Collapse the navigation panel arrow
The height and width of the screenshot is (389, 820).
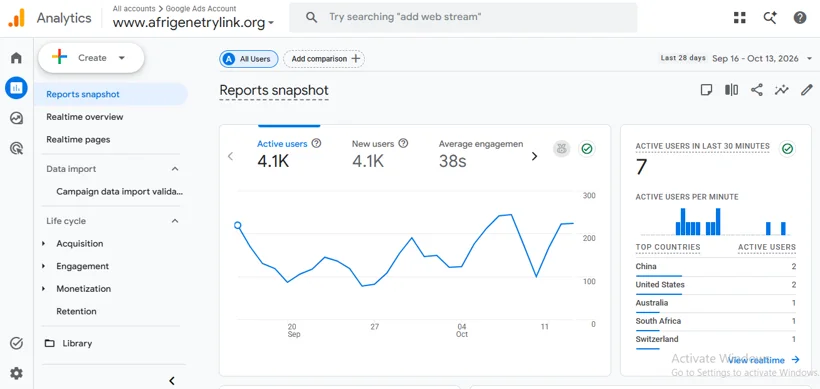pyautogui.click(x=172, y=381)
